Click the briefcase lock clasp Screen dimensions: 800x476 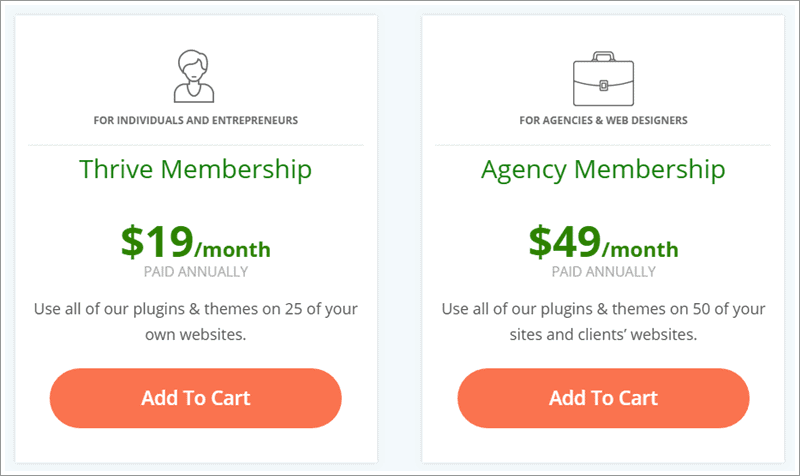(x=604, y=85)
